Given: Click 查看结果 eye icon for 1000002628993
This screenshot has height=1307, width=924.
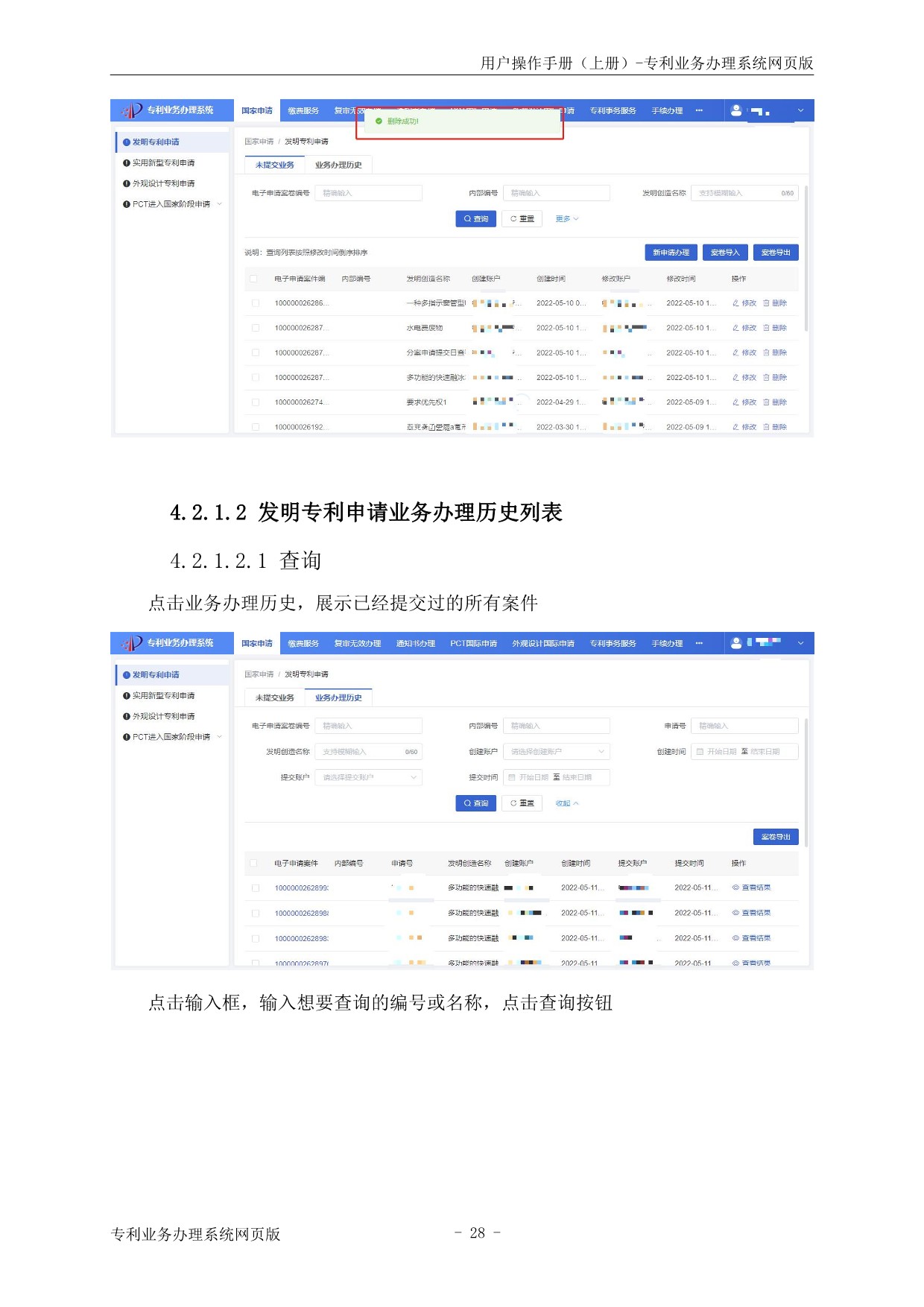Looking at the screenshot, I should tap(735, 888).
